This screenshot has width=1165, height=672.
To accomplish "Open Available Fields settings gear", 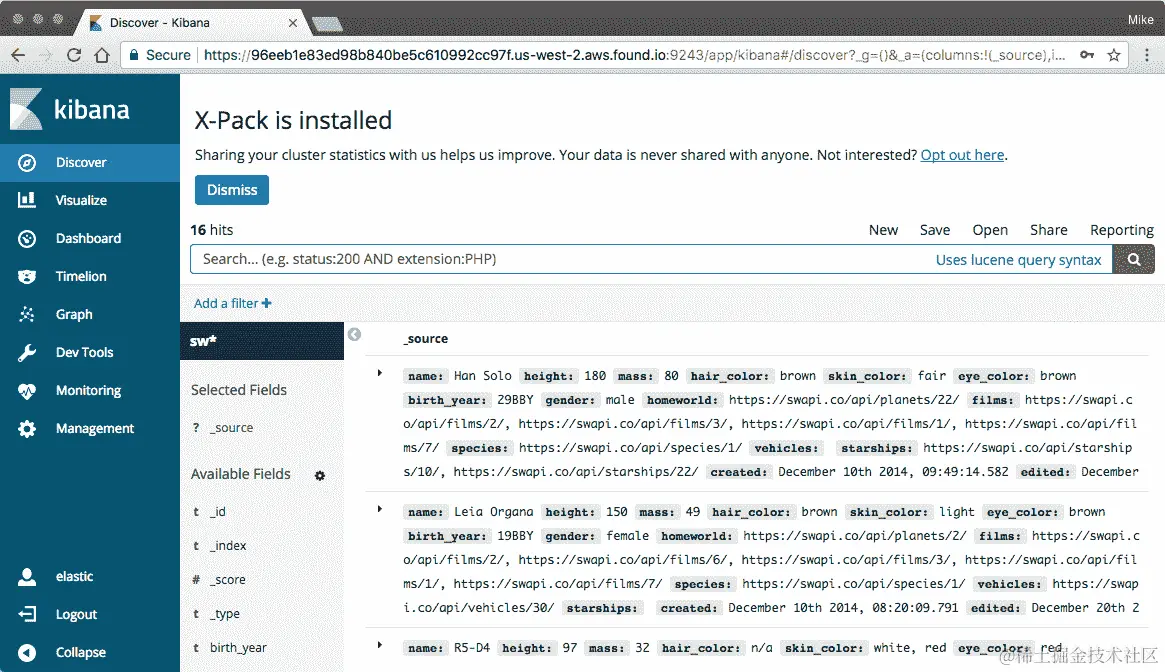I will tap(319, 476).
